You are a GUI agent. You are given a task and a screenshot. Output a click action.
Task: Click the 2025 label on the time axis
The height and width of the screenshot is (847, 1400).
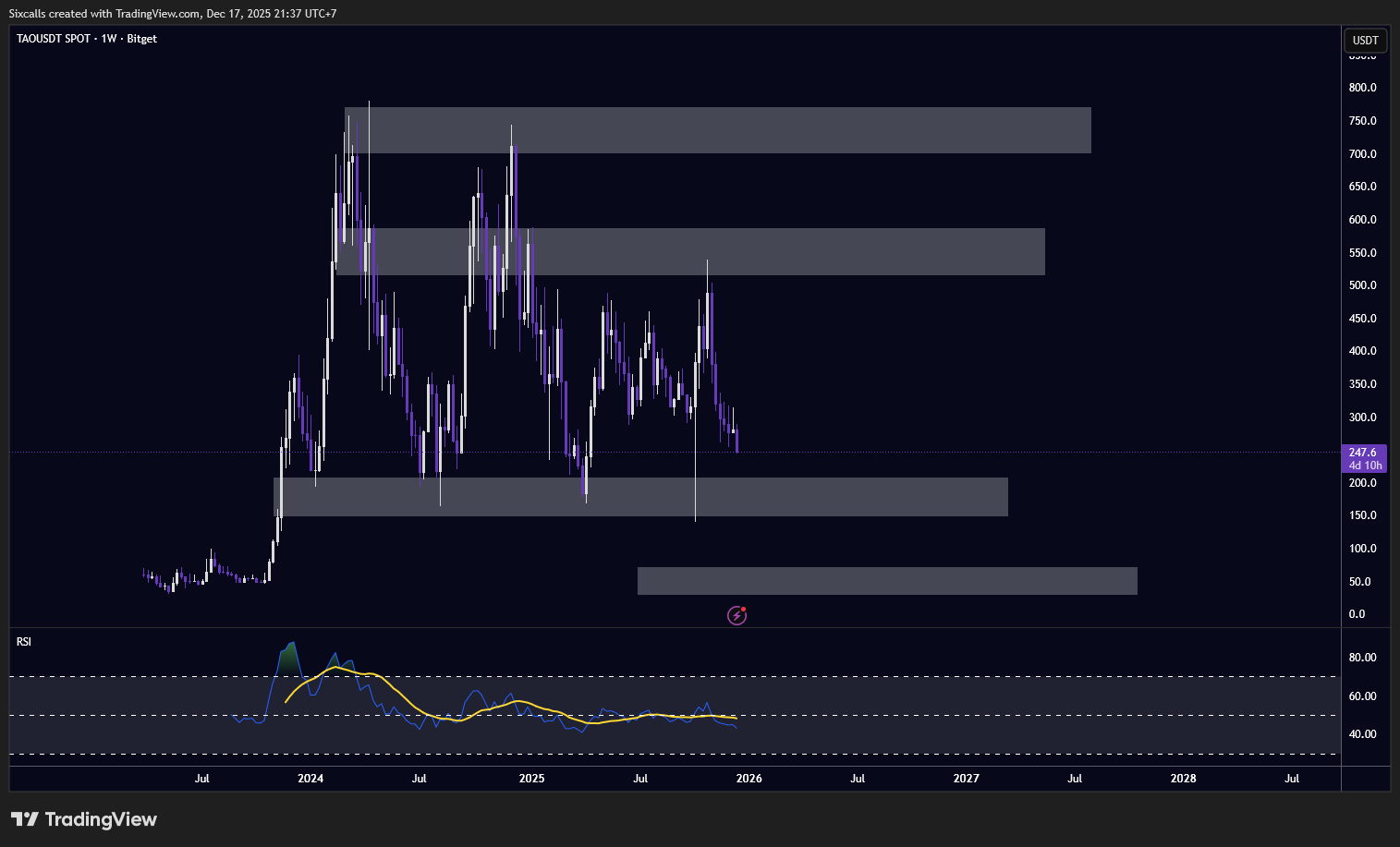531,779
